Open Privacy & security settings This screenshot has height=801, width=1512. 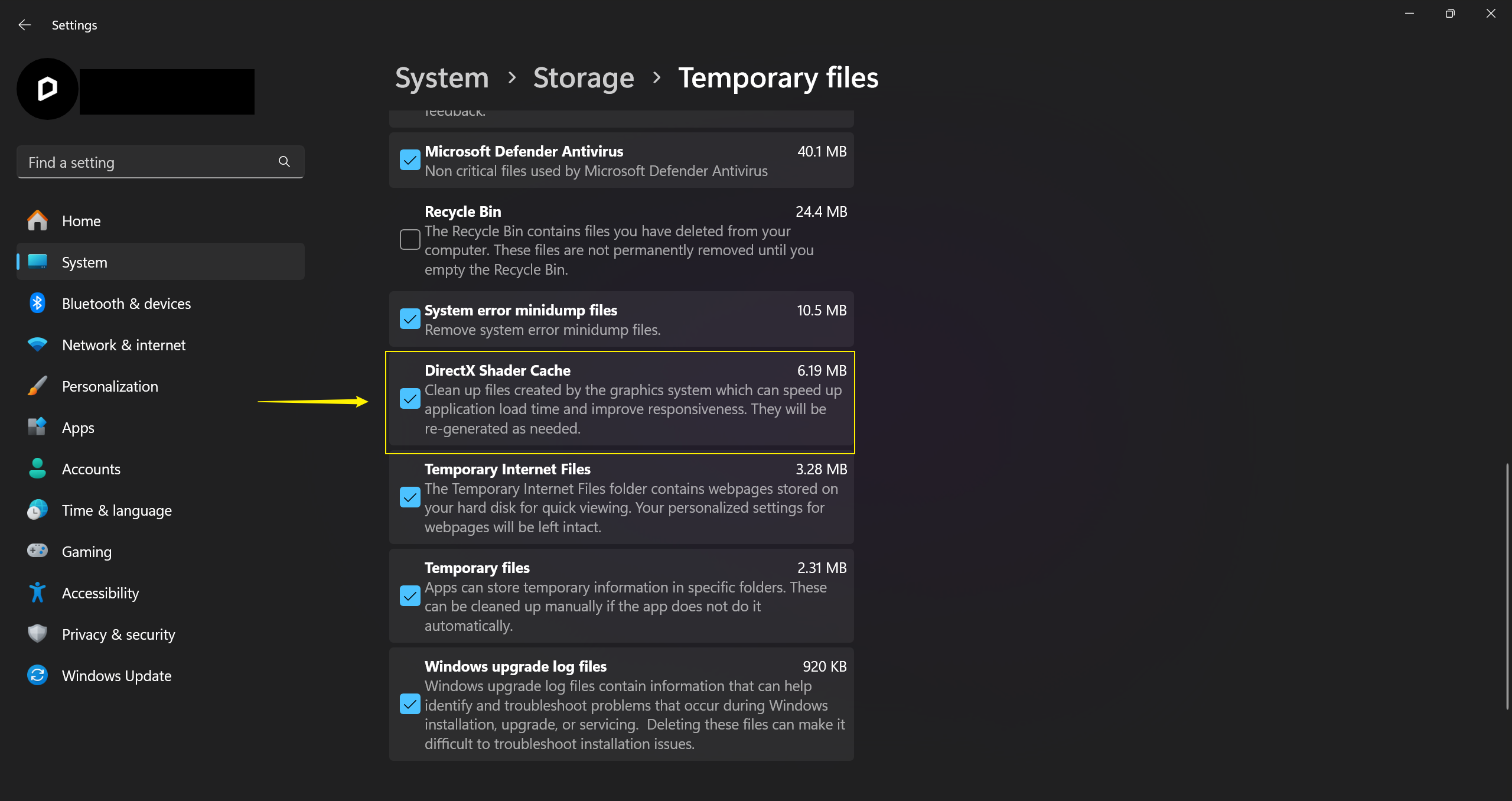pos(161,634)
